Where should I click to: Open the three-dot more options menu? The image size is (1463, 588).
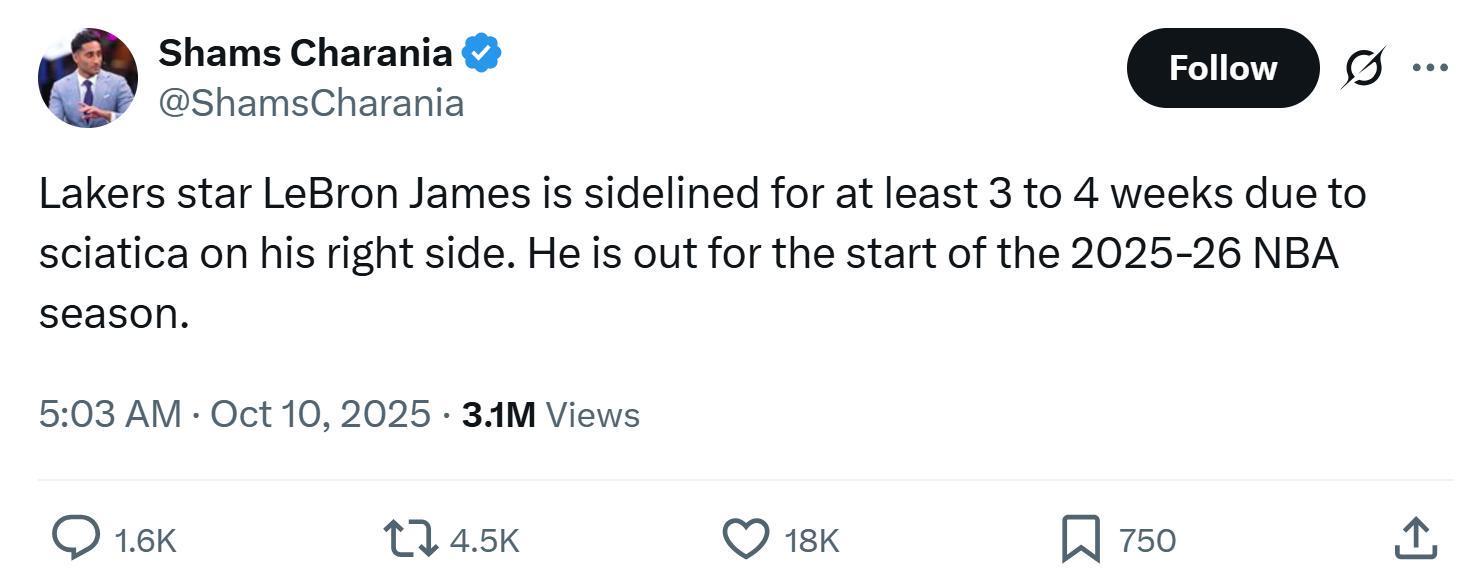coord(1430,68)
